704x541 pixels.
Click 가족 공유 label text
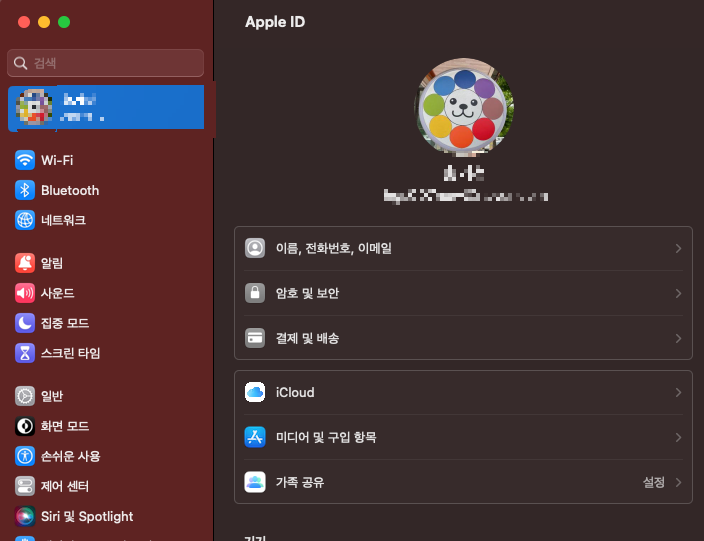[x=300, y=482]
